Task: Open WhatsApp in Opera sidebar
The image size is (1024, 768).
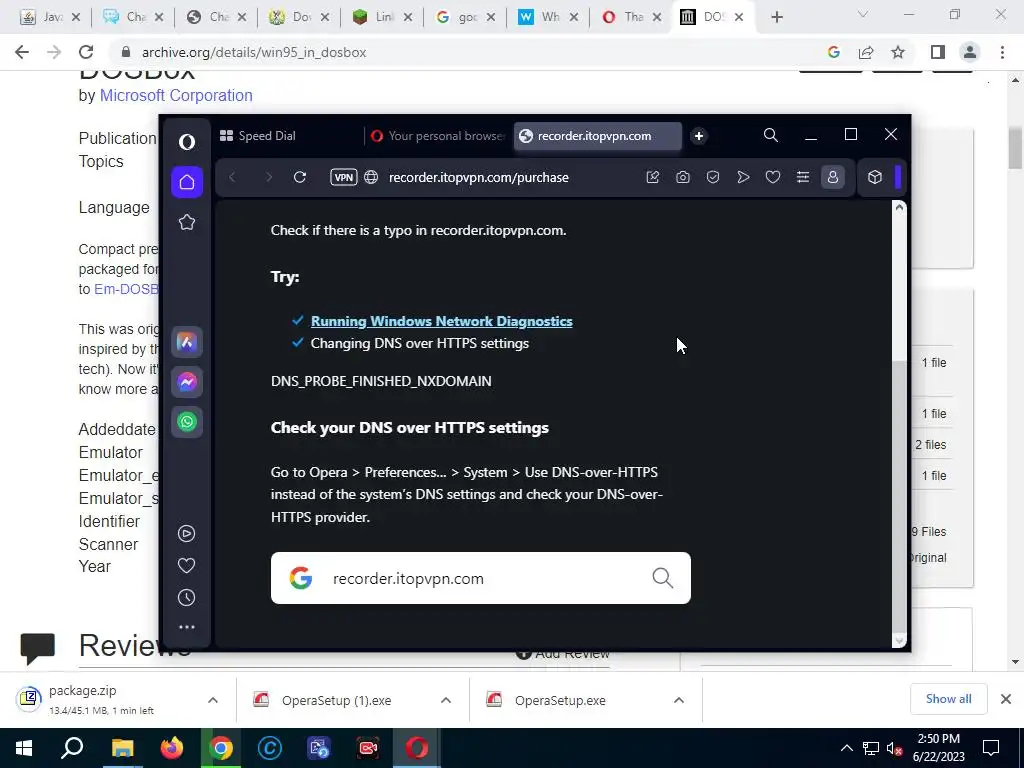Action: 187,422
